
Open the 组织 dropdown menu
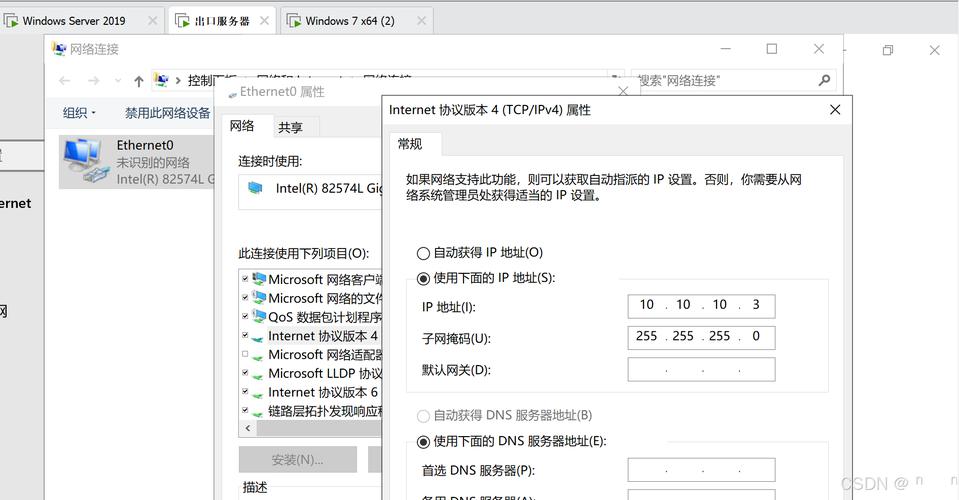click(79, 112)
